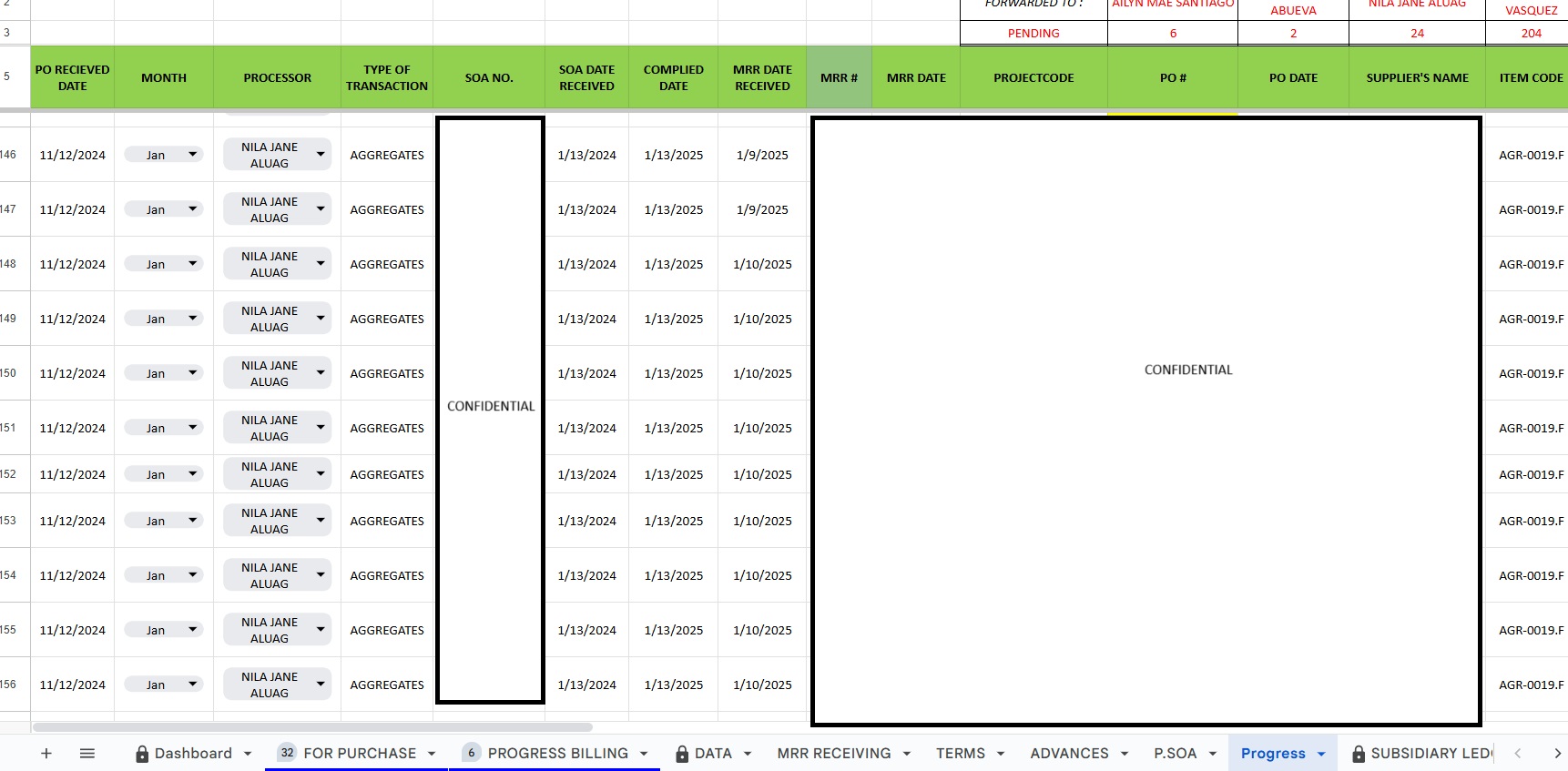The height and width of the screenshot is (771, 1568).
Task: Select SOA date received in row 151
Action: point(587,428)
